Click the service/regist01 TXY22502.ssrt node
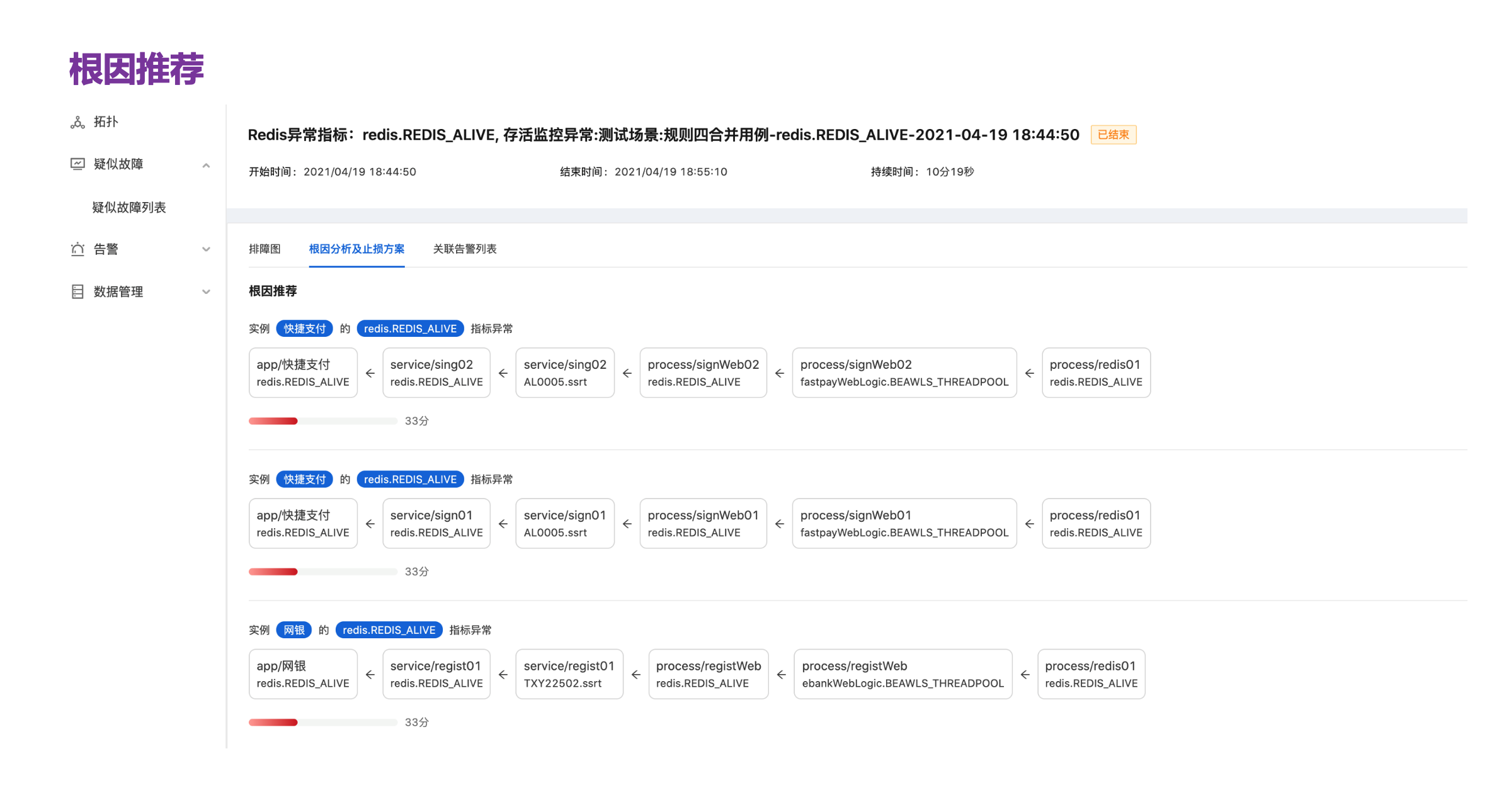The height and width of the screenshot is (812, 1504). click(x=569, y=674)
